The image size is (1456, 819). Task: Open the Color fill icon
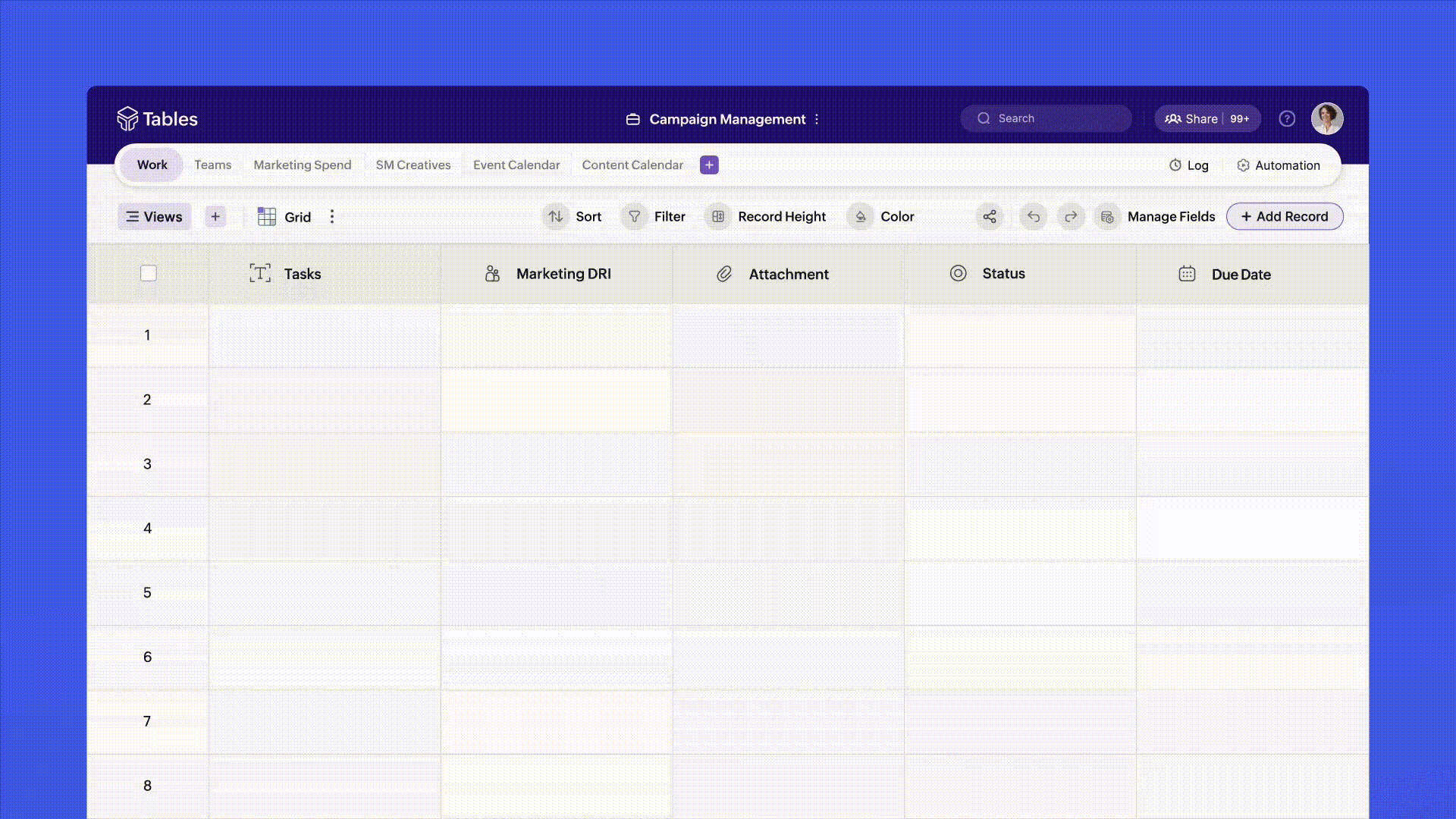pyautogui.click(x=861, y=217)
